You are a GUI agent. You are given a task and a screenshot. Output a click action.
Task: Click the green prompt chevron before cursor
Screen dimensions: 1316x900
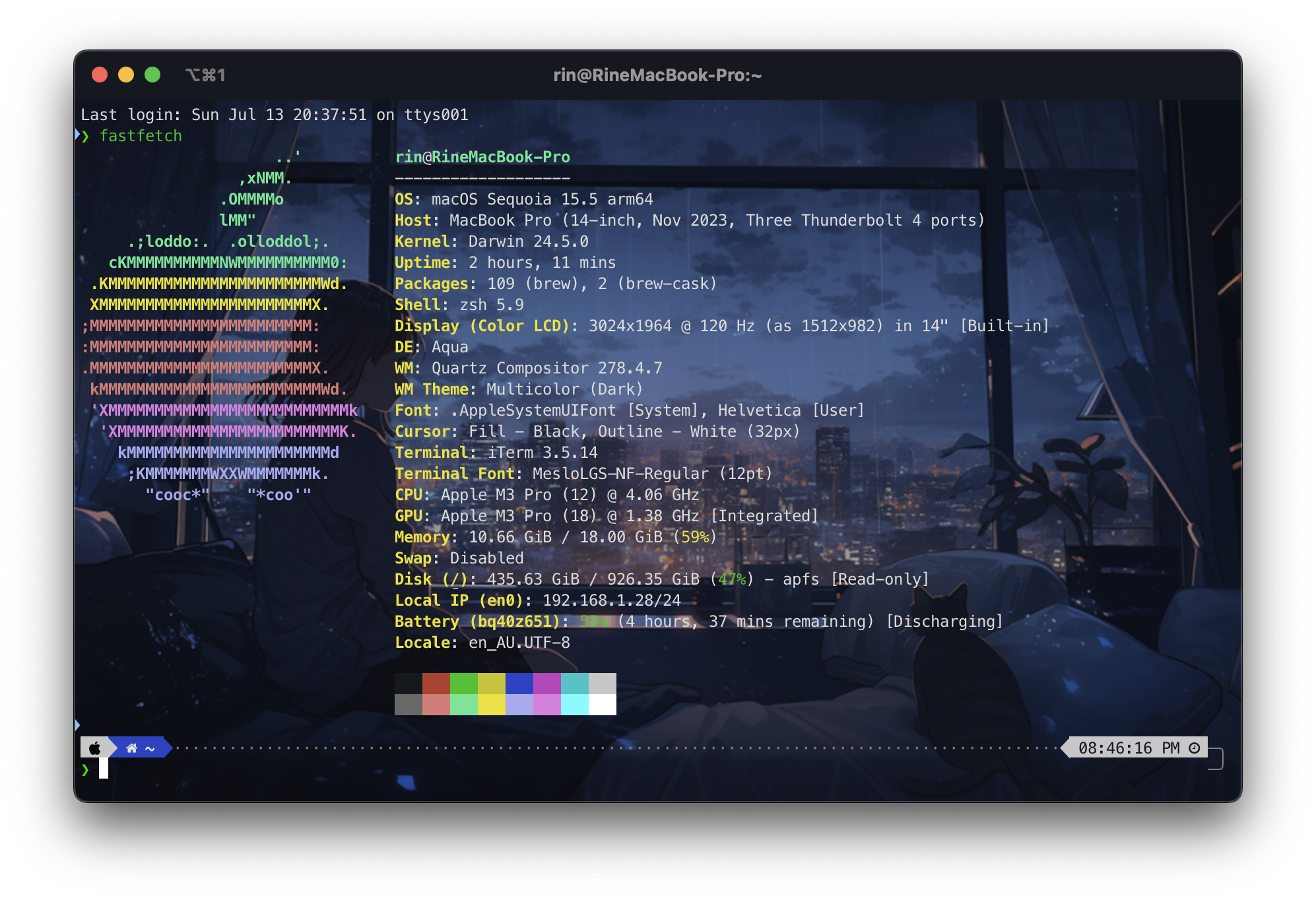click(x=85, y=769)
